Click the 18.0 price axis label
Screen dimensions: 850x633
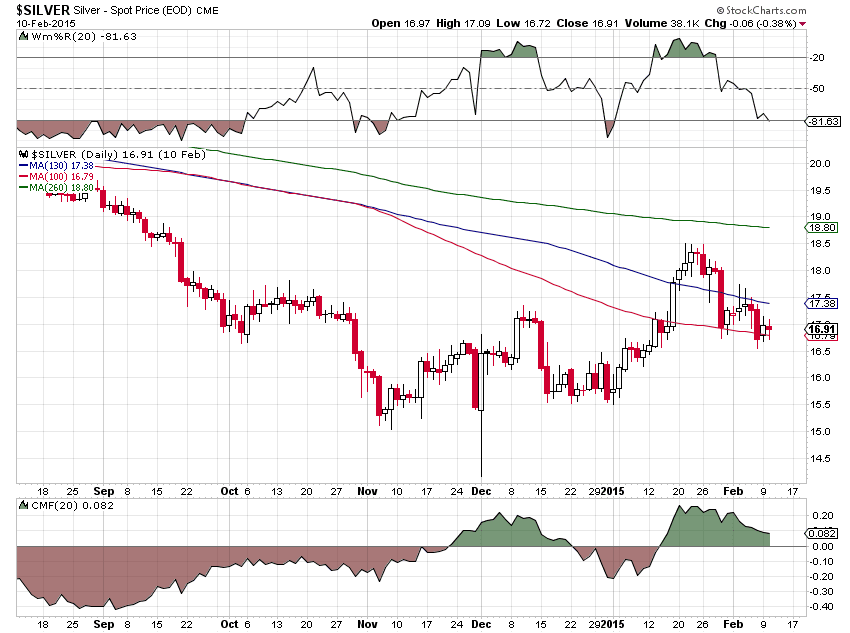pyautogui.click(x=820, y=271)
